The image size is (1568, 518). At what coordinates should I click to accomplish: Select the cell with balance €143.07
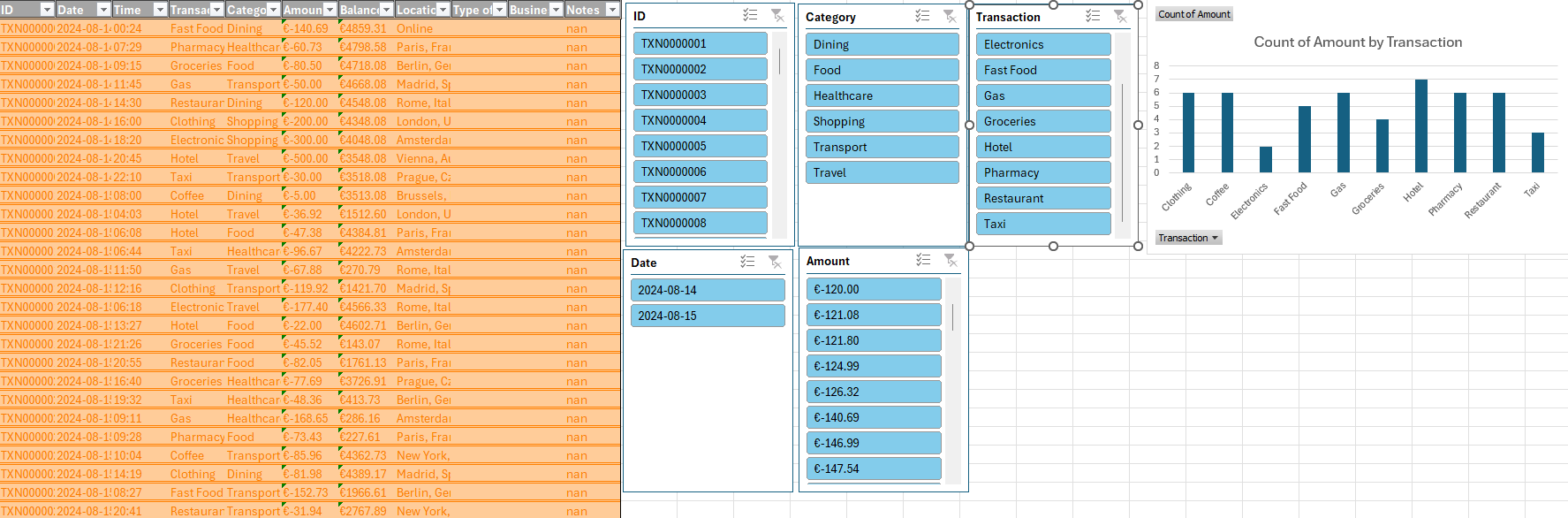(367, 344)
